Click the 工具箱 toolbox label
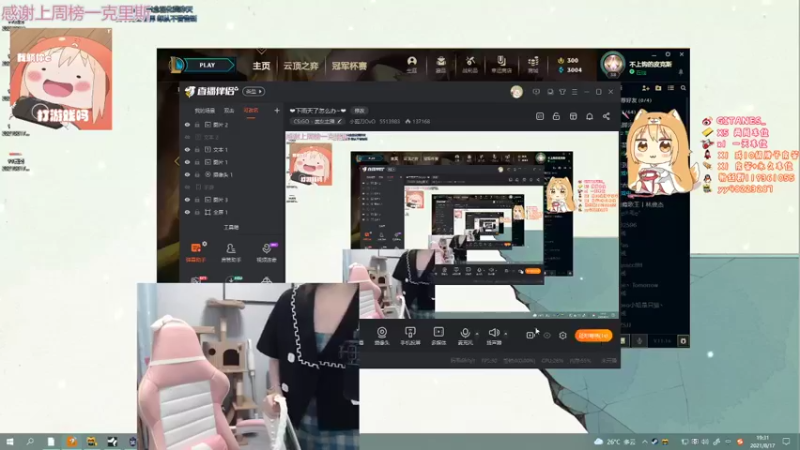 pyautogui.click(x=231, y=228)
